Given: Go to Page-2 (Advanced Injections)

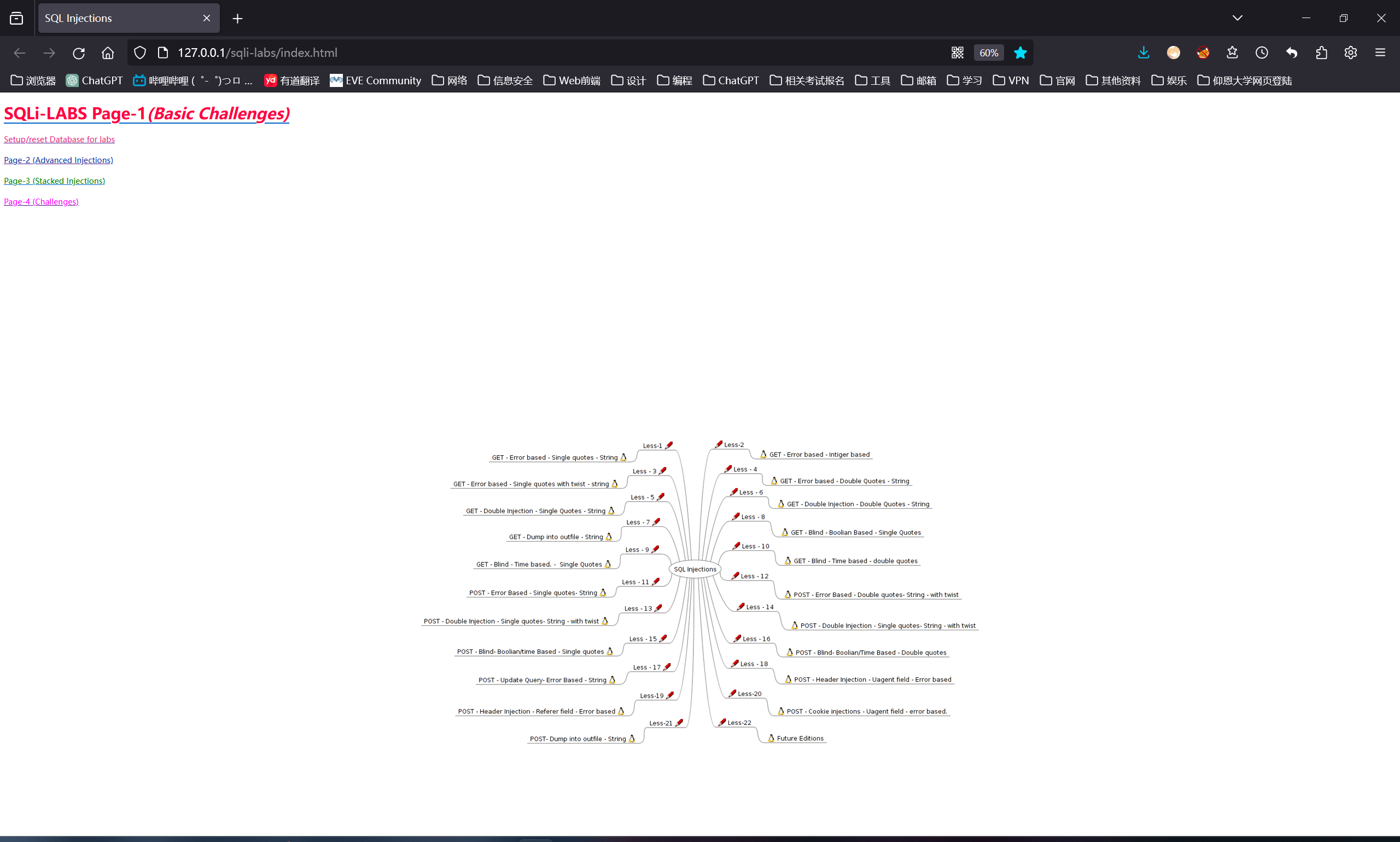Looking at the screenshot, I should pos(59,160).
